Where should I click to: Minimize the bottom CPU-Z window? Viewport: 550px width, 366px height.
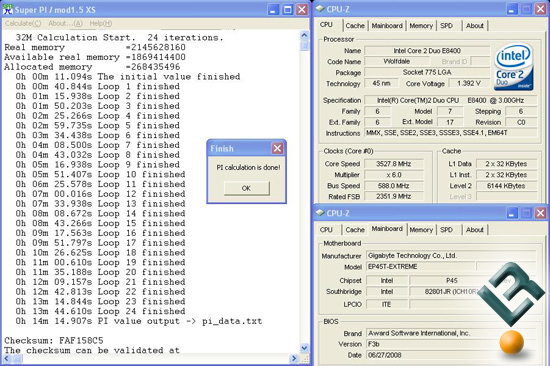tap(512, 213)
